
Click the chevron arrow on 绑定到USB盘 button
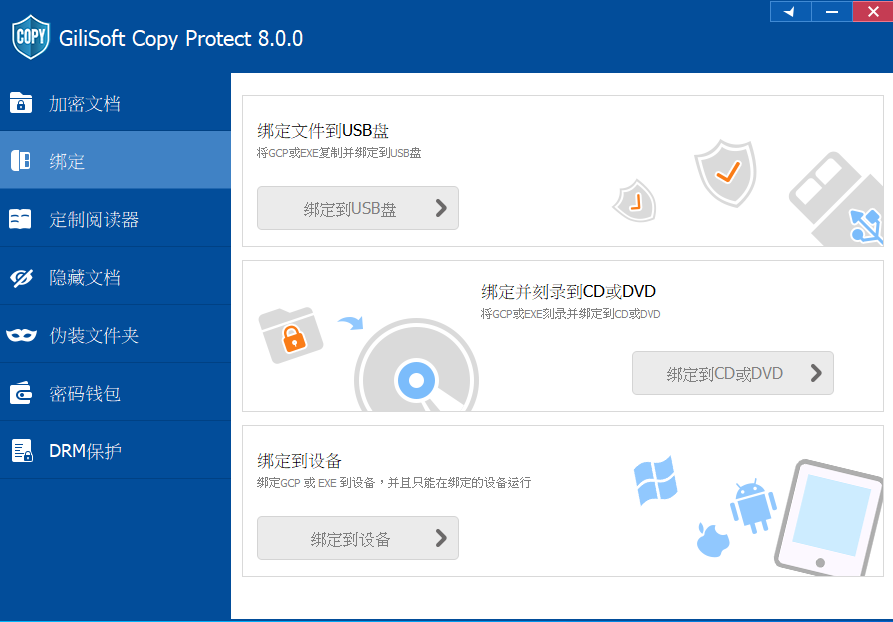pos(441,208)
